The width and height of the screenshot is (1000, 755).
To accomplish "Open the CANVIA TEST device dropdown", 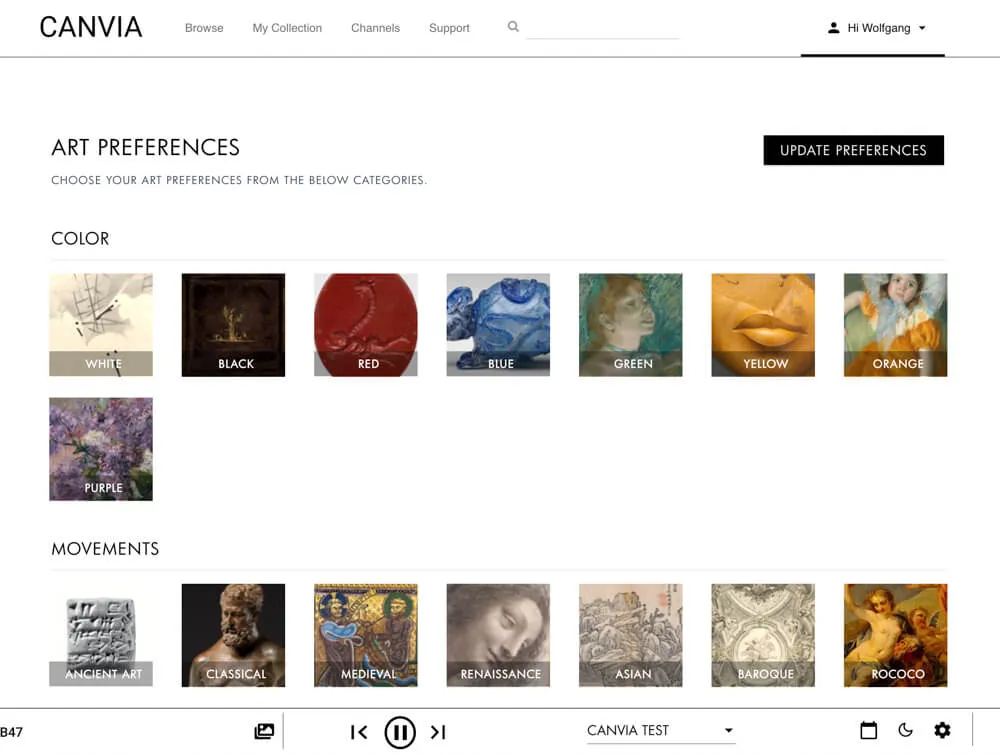I will (661, 731).
